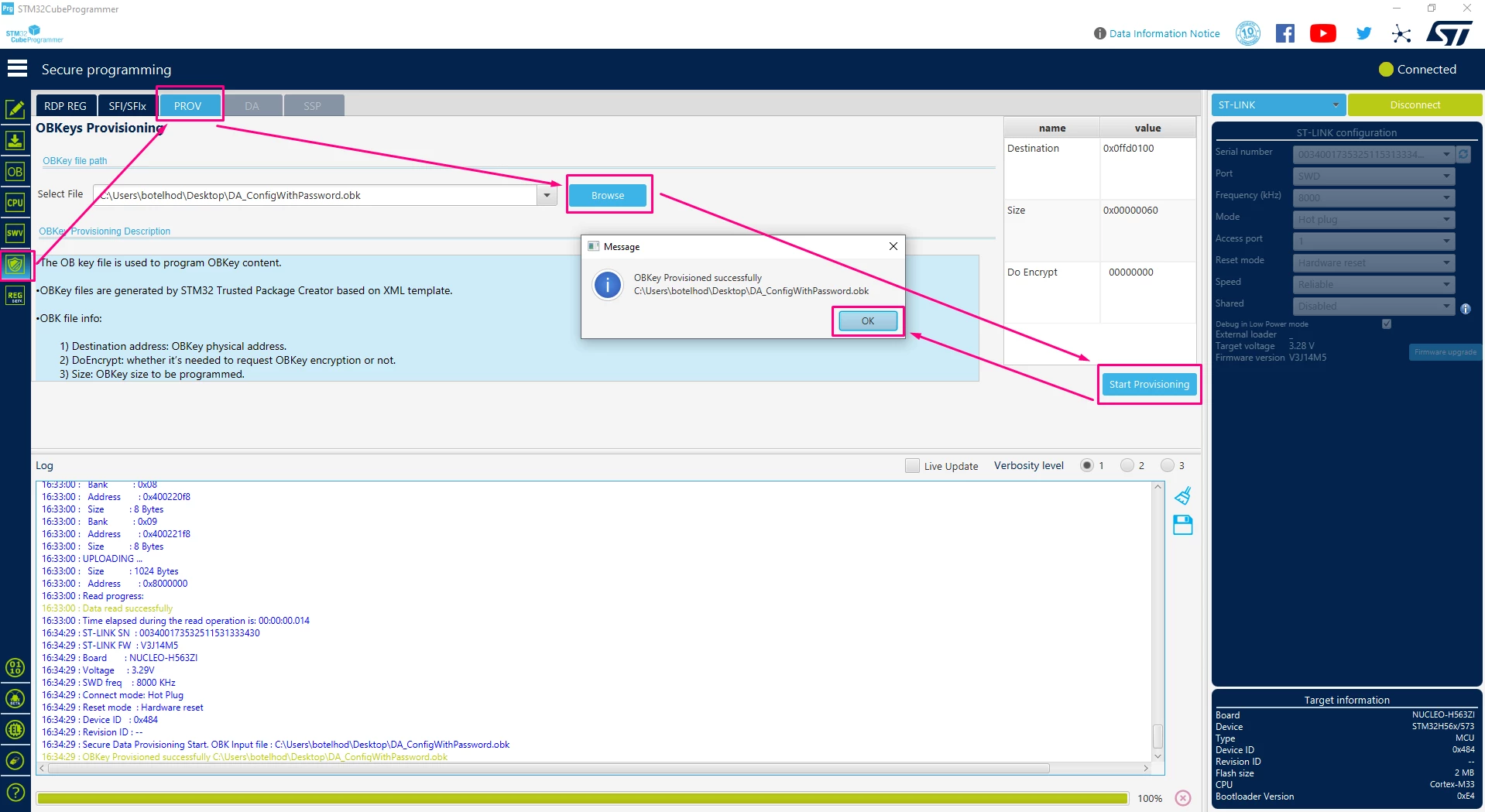Open the ST community network icon
Viewport: 1485px width, 812px height.
click(x=1401, y=33)
